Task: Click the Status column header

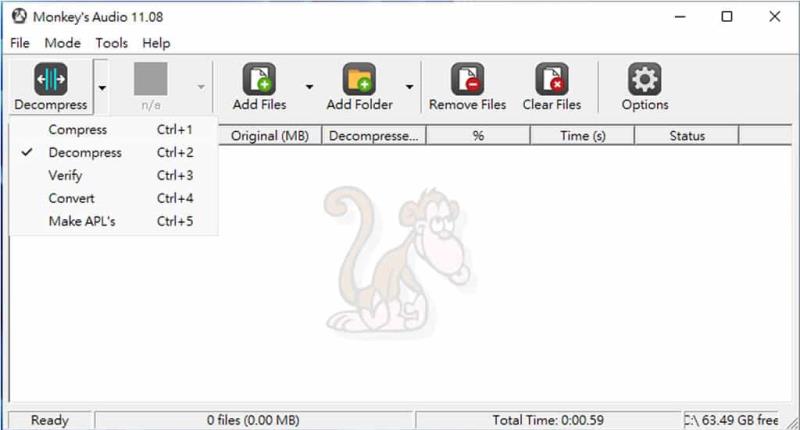Action: 687,136
